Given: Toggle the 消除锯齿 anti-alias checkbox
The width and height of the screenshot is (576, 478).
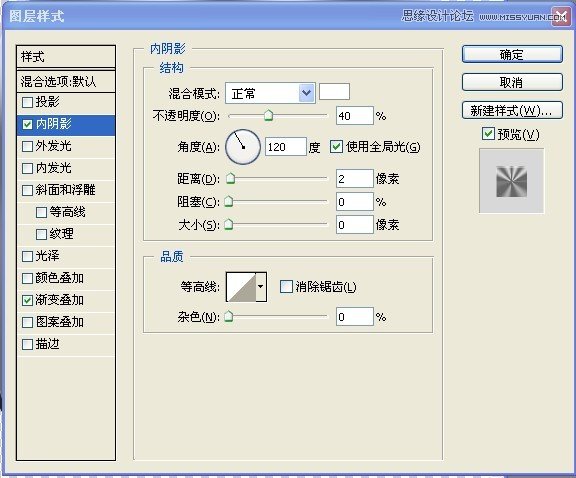Looking at the screenshot, I should pyautogui.click(x=286, y=287).
